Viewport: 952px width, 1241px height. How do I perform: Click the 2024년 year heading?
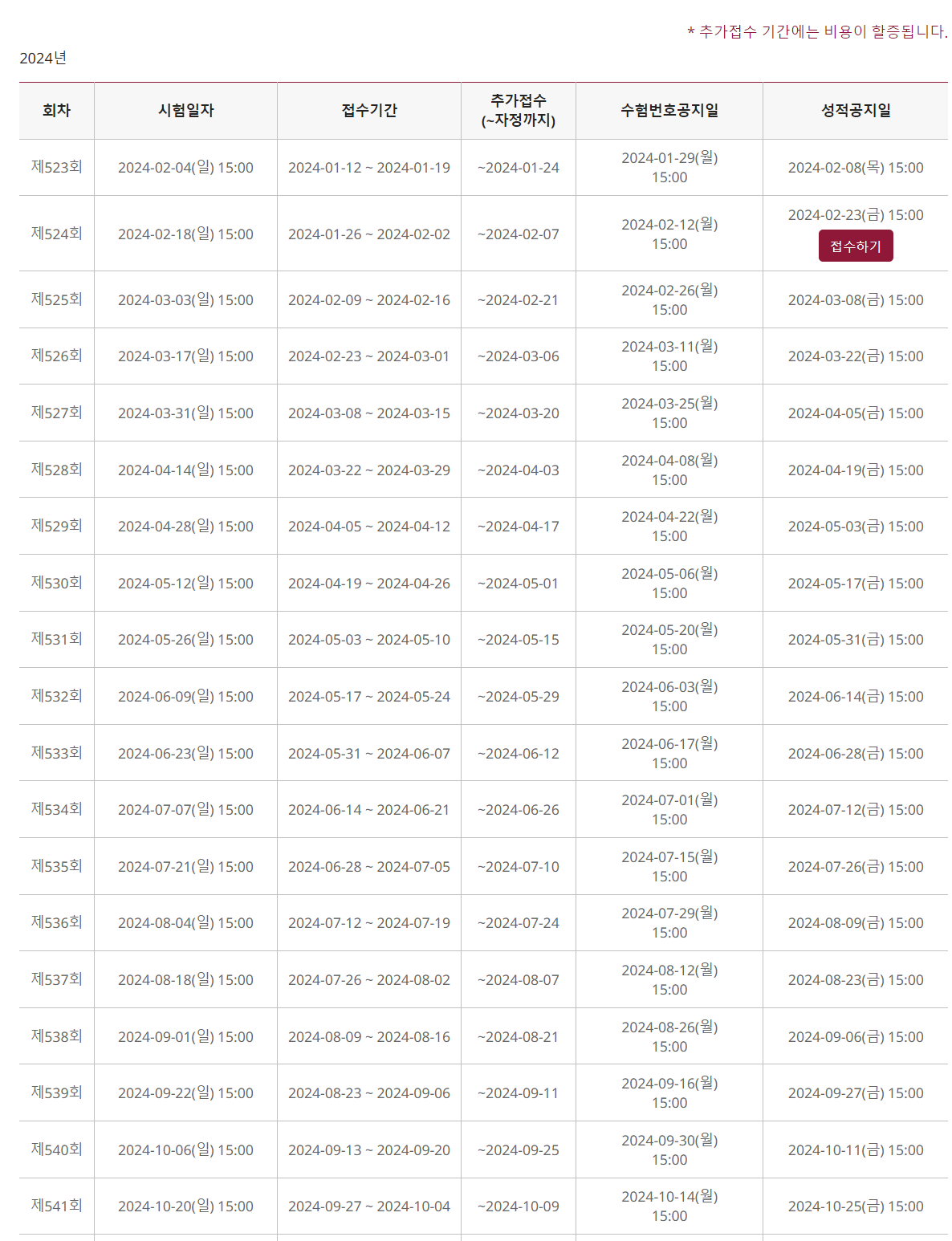(x=43, y=58)
